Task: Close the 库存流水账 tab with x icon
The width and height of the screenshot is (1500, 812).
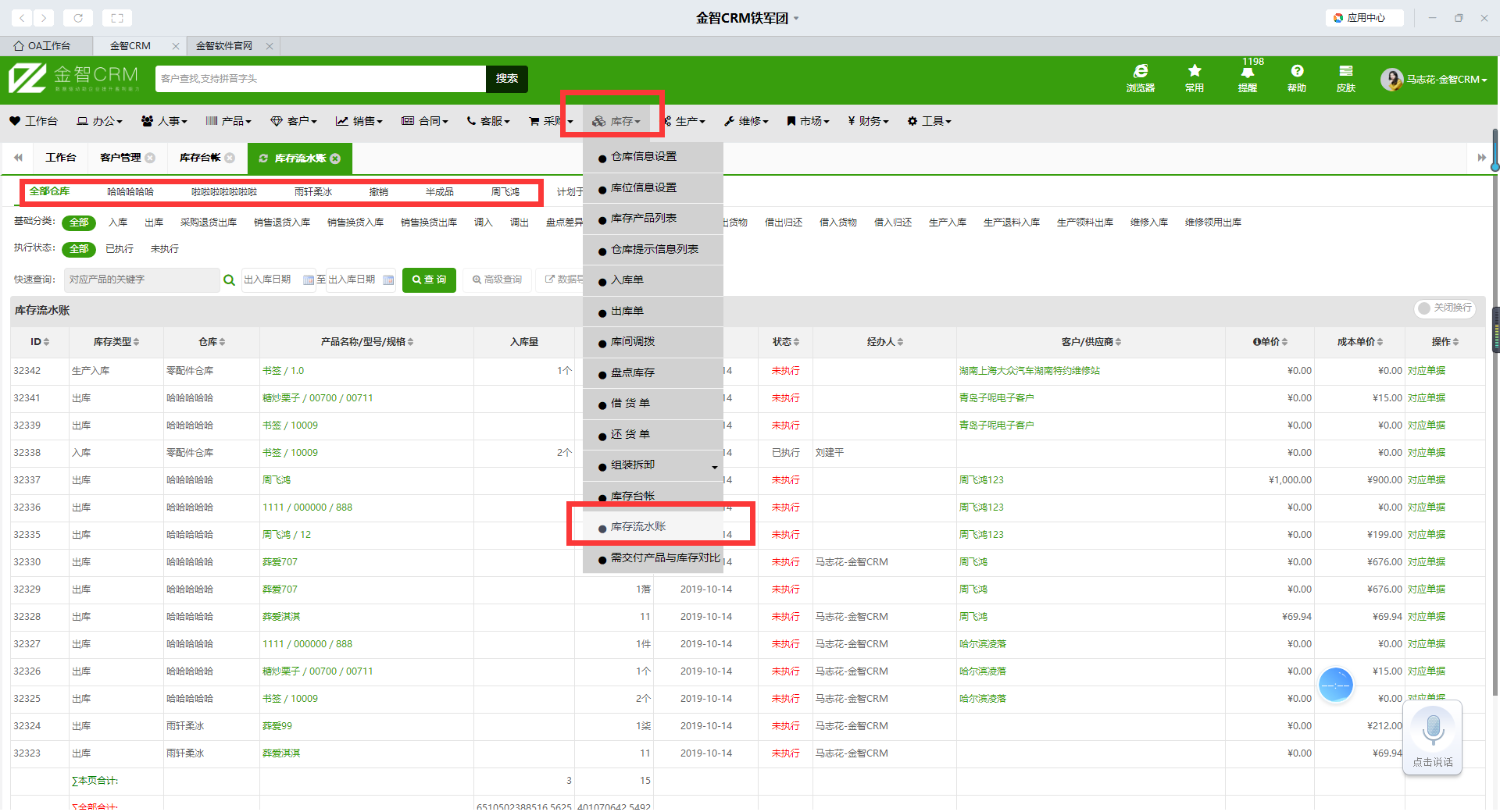Action: tap(335, 158)
